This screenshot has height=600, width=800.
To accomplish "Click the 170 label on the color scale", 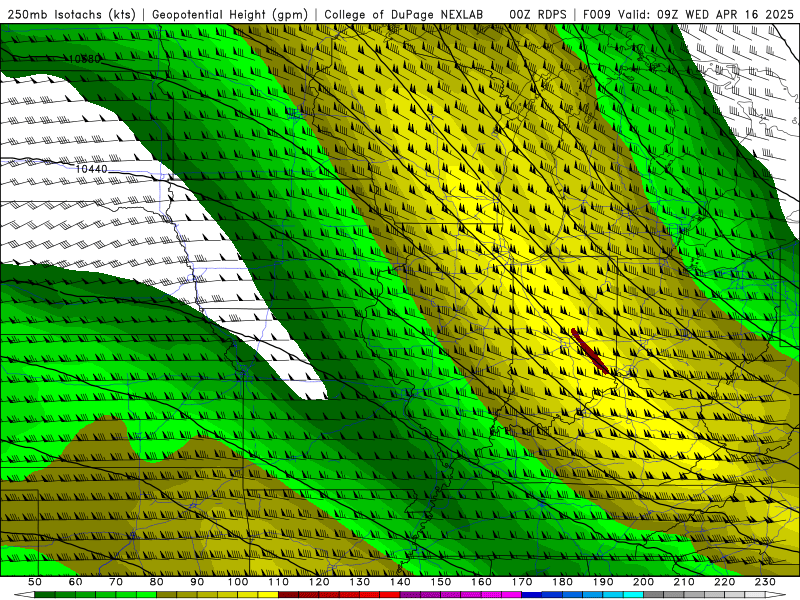I will click(522, 582).
